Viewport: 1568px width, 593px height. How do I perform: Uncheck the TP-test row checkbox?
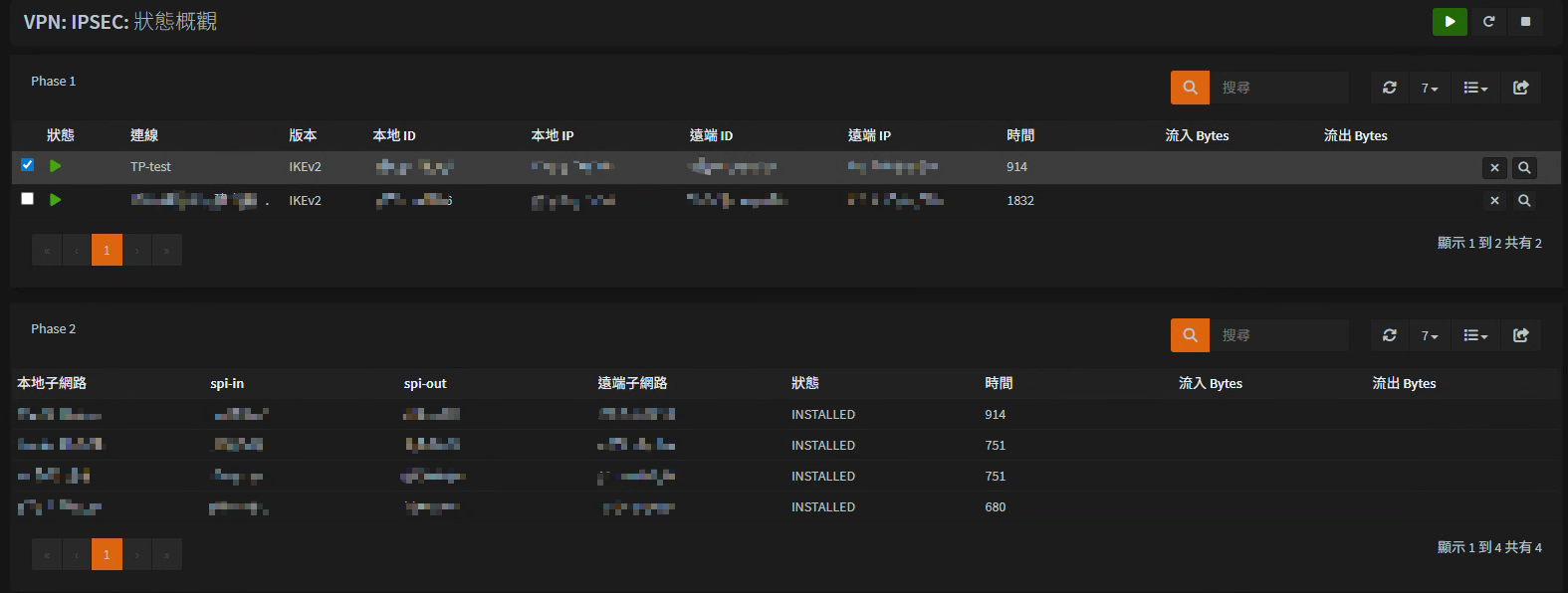pyautogui.click(x=27, y=165)
